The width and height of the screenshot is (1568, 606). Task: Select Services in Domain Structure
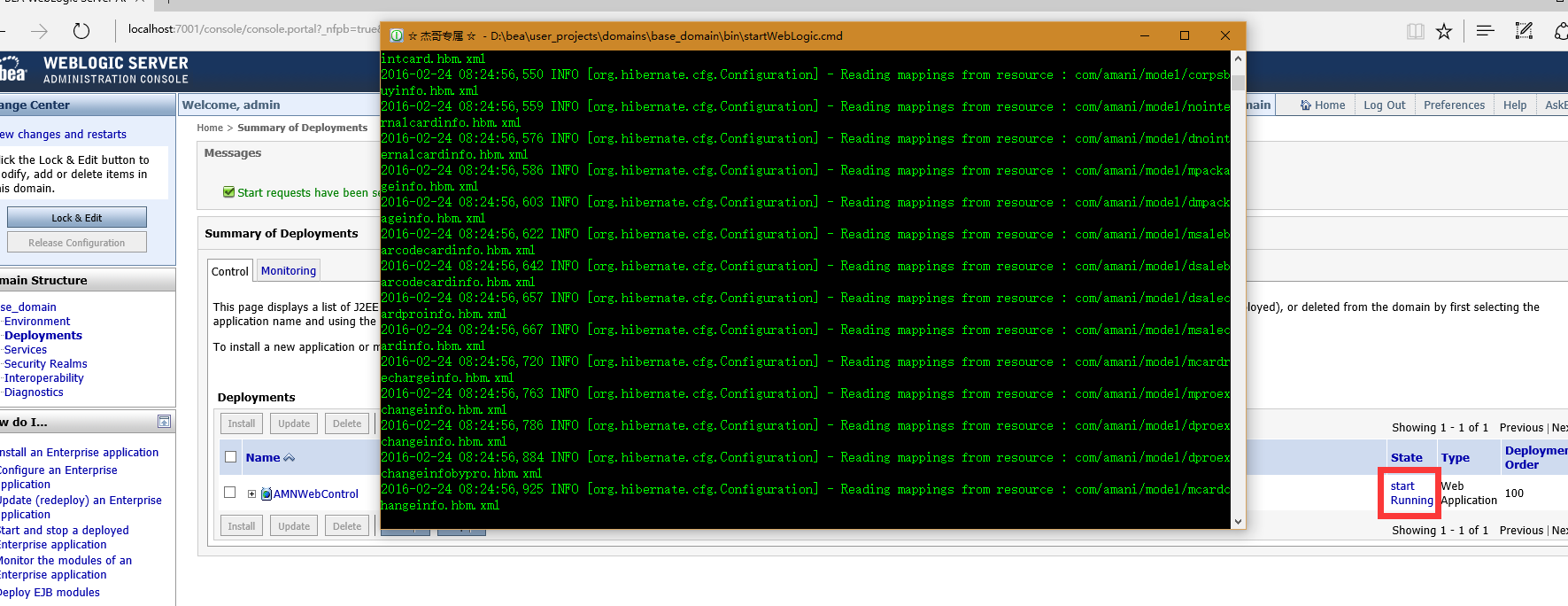pos(26,350)
